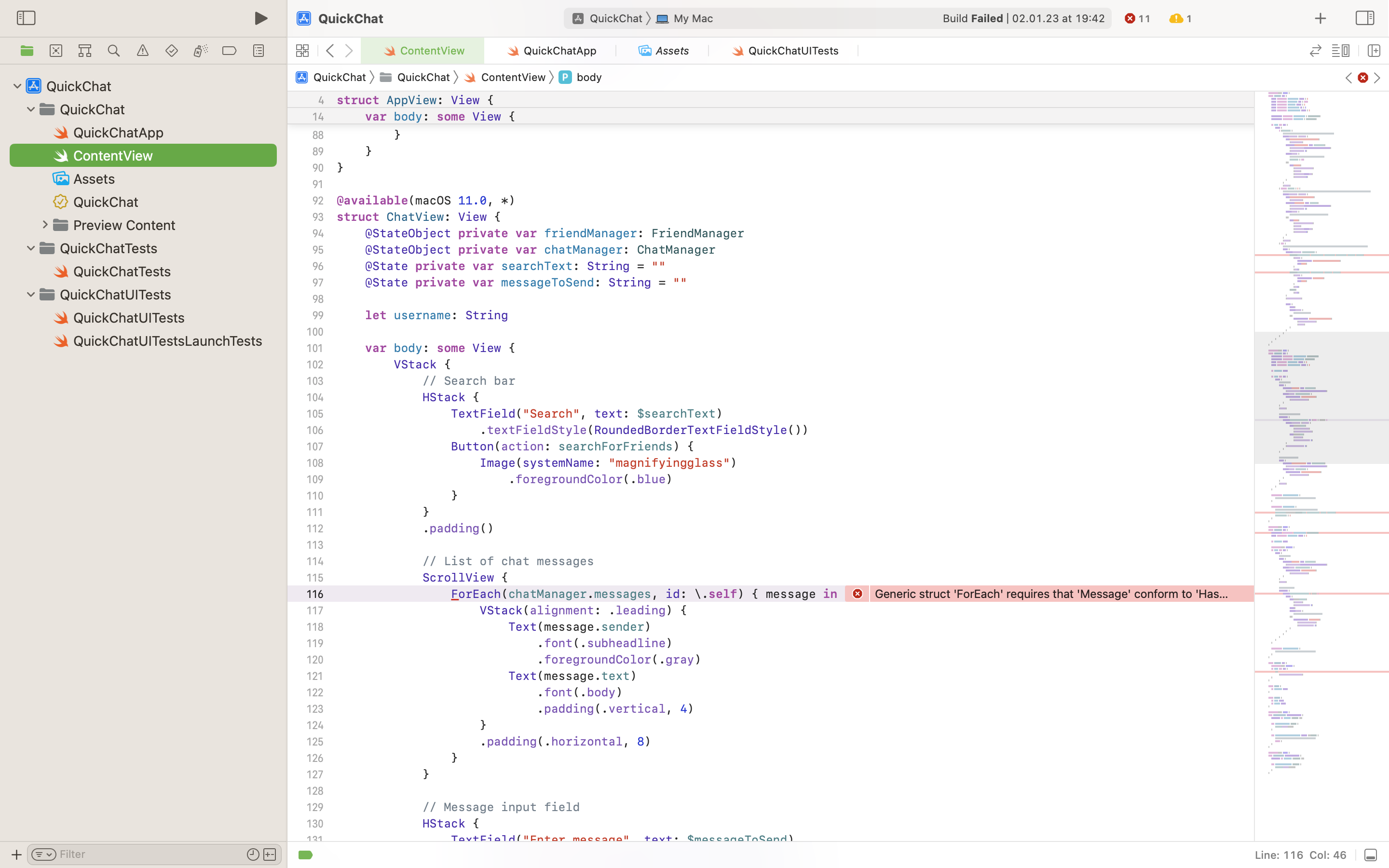Click the Build Failed status text

(1023, 18)
